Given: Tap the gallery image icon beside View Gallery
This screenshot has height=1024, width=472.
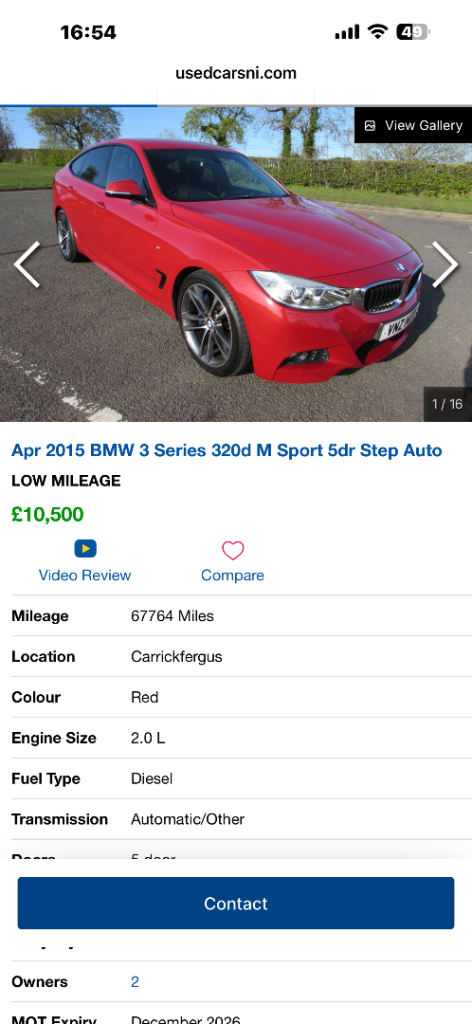Looking at the screenshot, I should coord(370,125).
